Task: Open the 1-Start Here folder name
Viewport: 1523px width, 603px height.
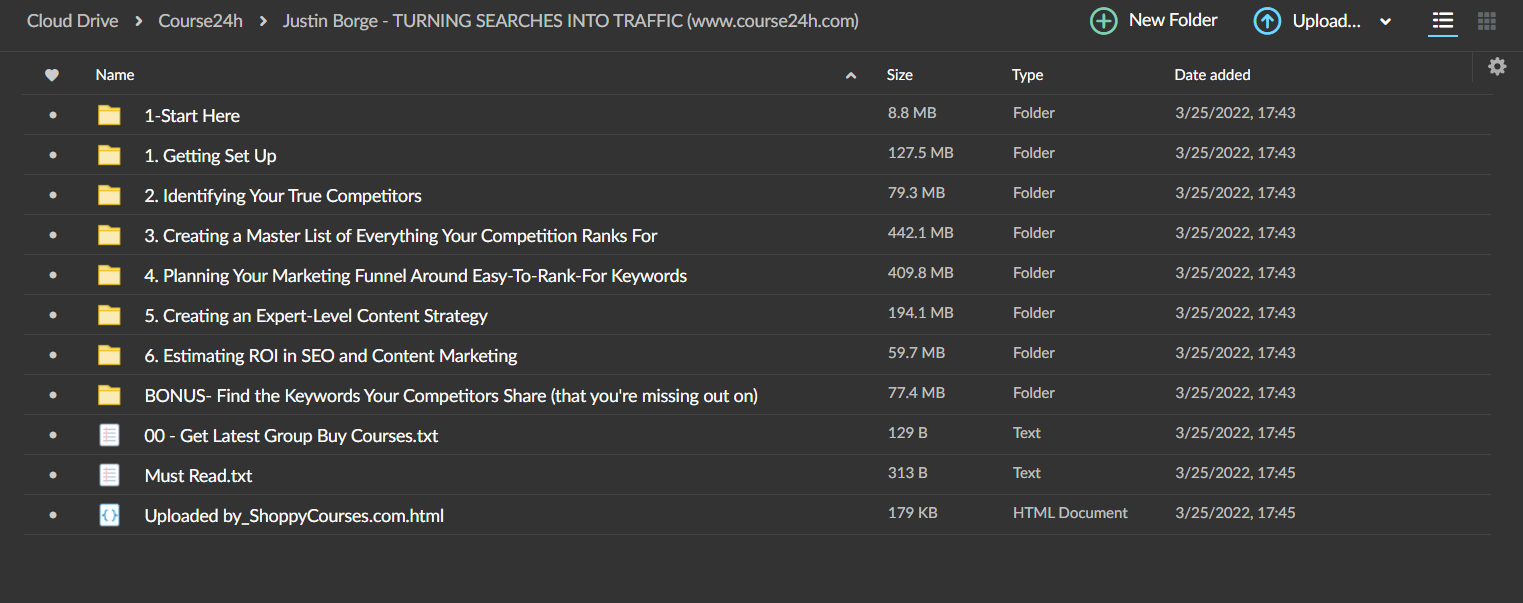Action: click(x=192, y=116)
